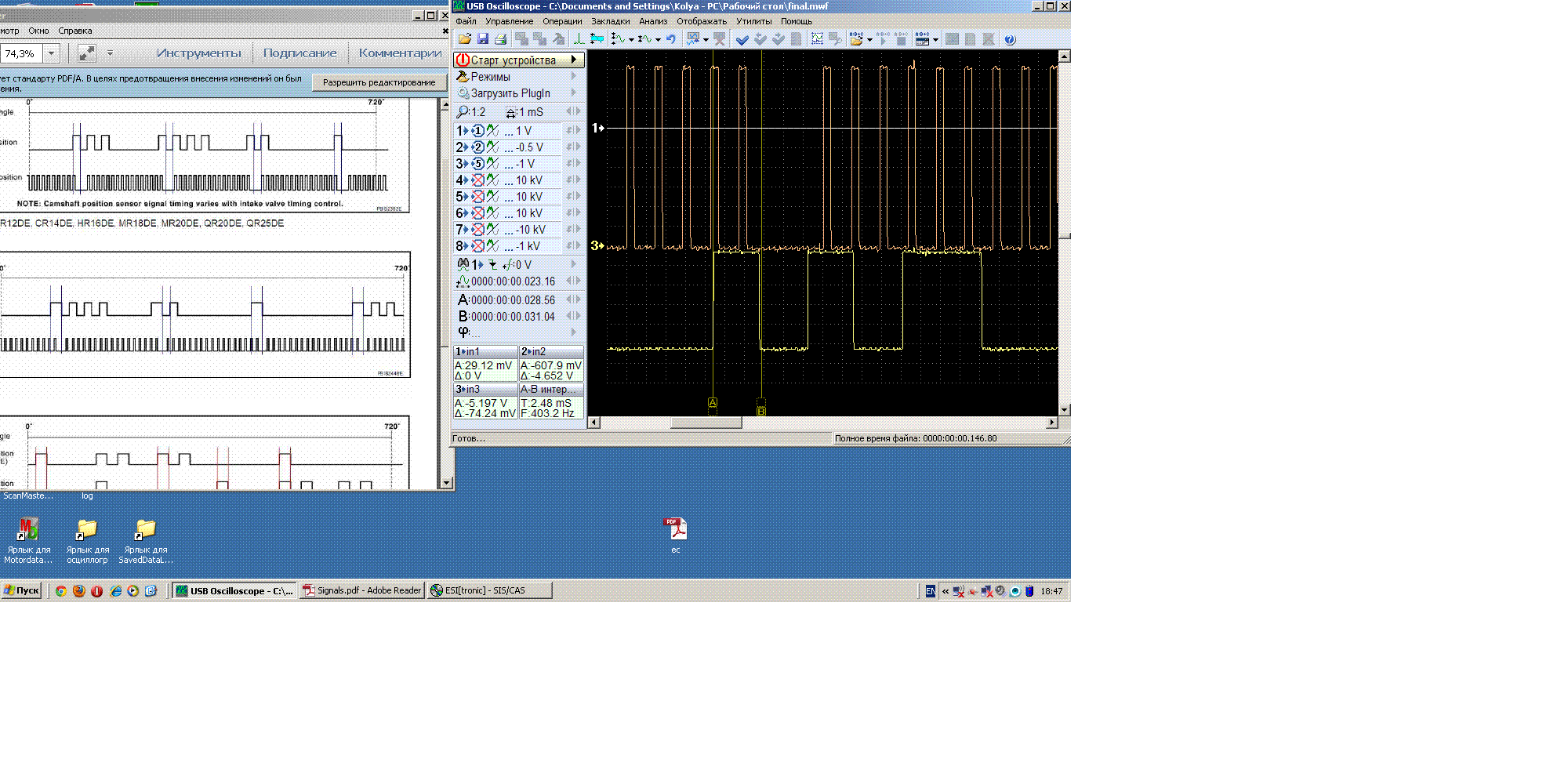Open the Закладки menu

point(610,21)
